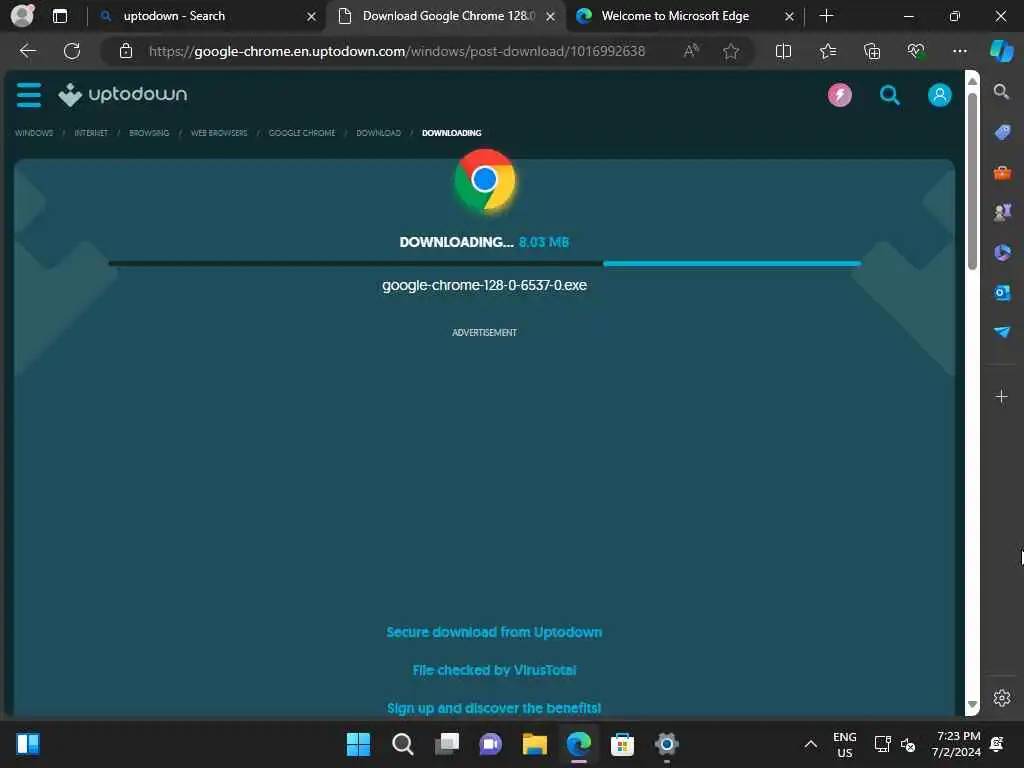Open the Favorites list

(827, 51)
